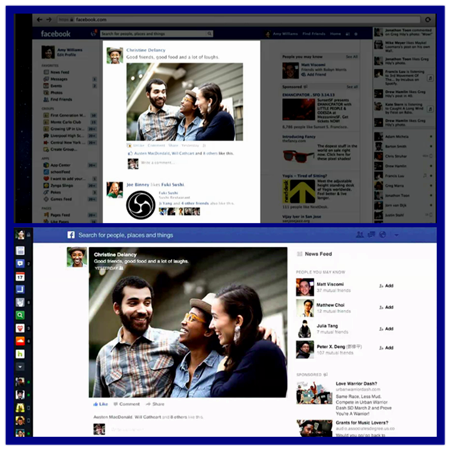Click the browser back arrow in top screenshot
450x450 pixels.
(x=40, y=20)
